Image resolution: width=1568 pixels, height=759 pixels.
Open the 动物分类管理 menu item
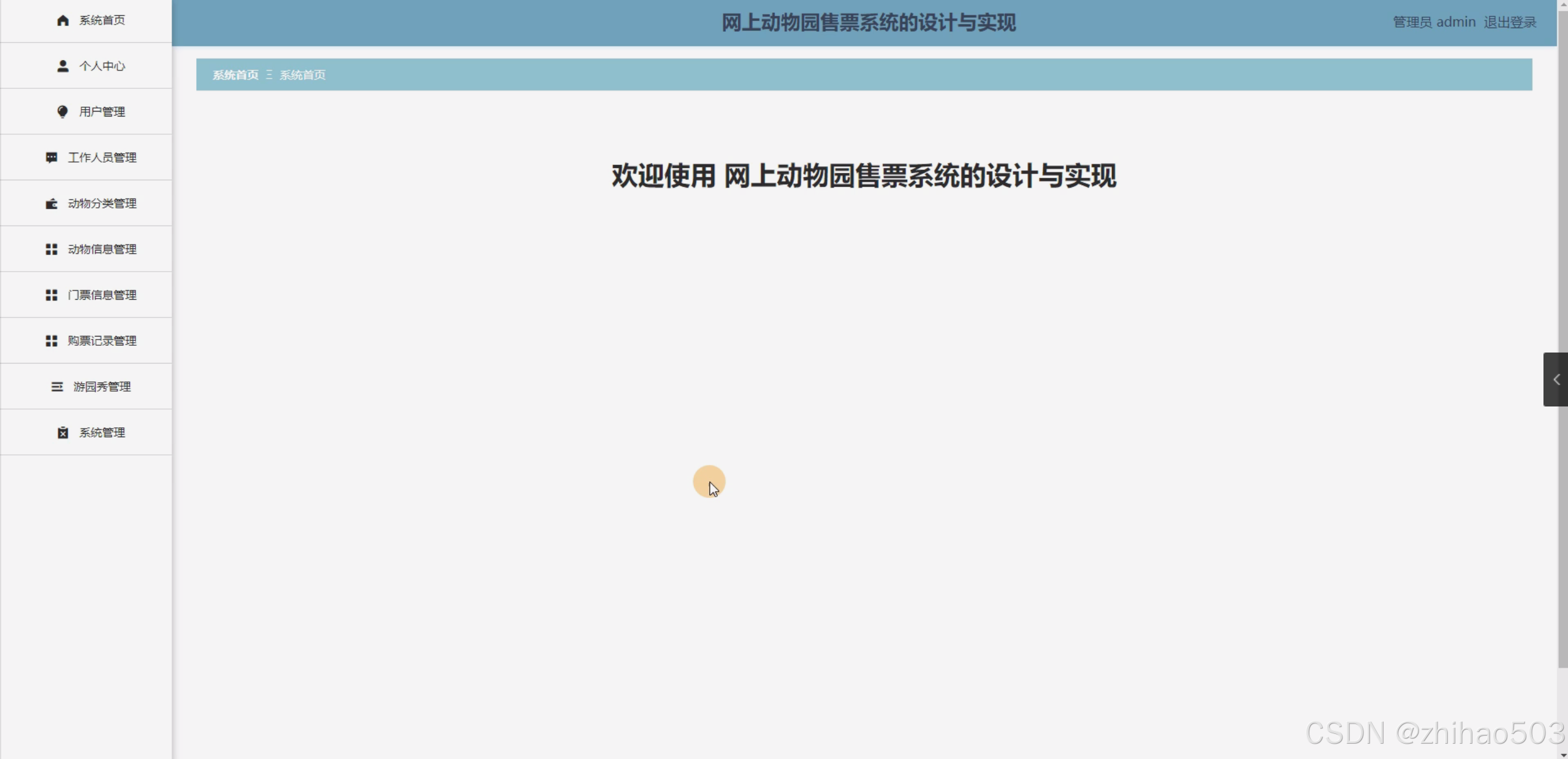point(102,204)
